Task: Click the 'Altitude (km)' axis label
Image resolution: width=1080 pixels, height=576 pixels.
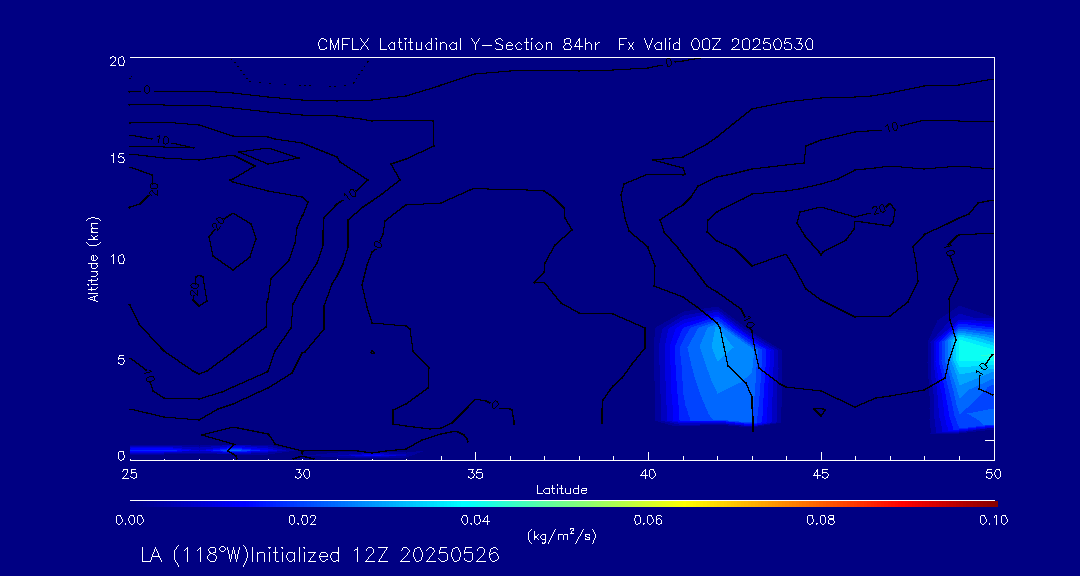Action: 93,260
